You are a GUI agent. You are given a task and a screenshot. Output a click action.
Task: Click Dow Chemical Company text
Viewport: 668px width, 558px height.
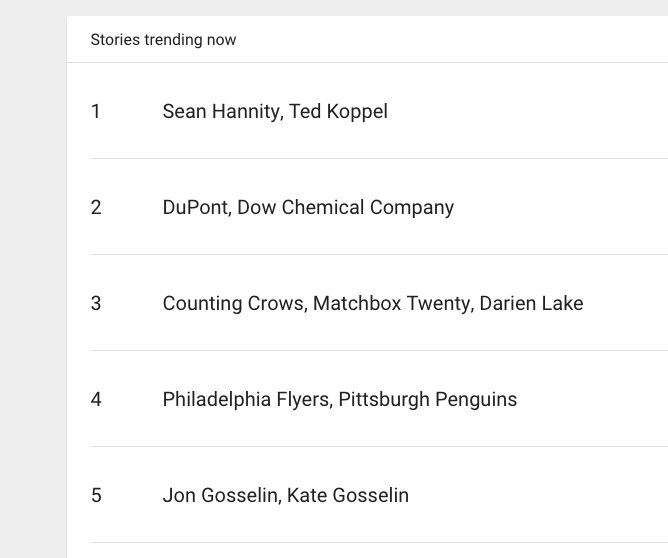346,208
